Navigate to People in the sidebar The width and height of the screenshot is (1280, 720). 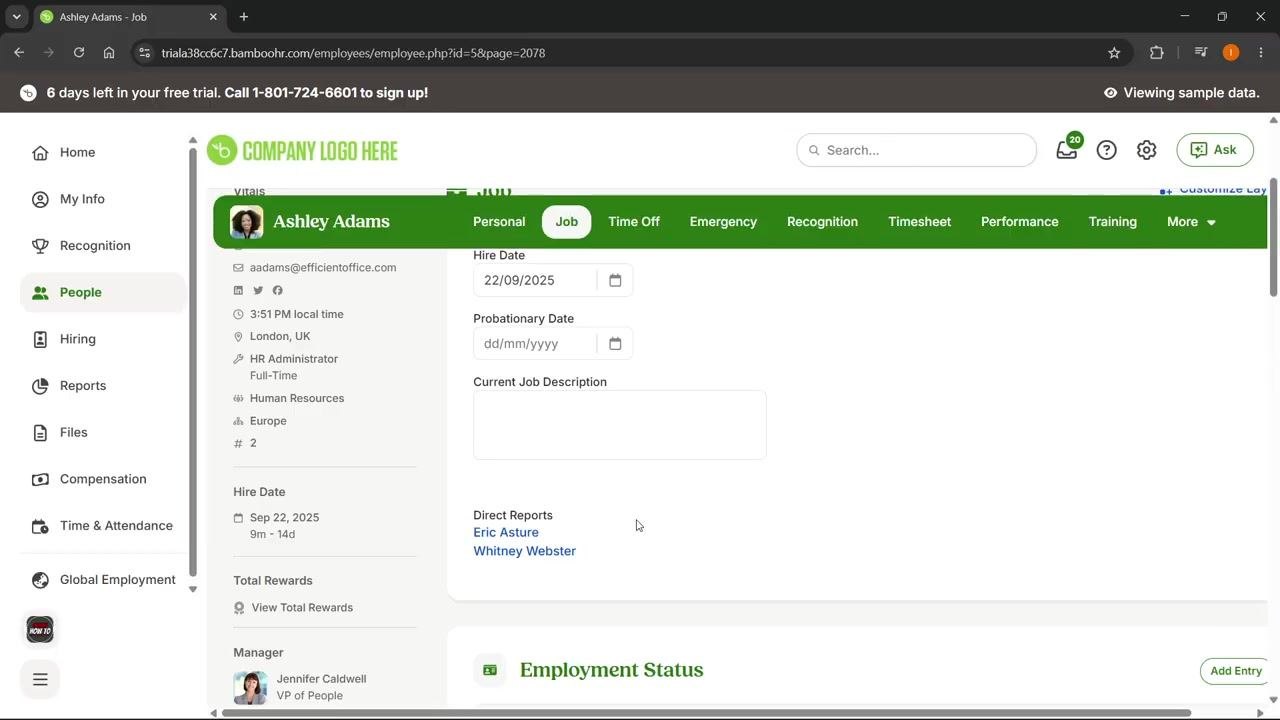click(103, 293)
